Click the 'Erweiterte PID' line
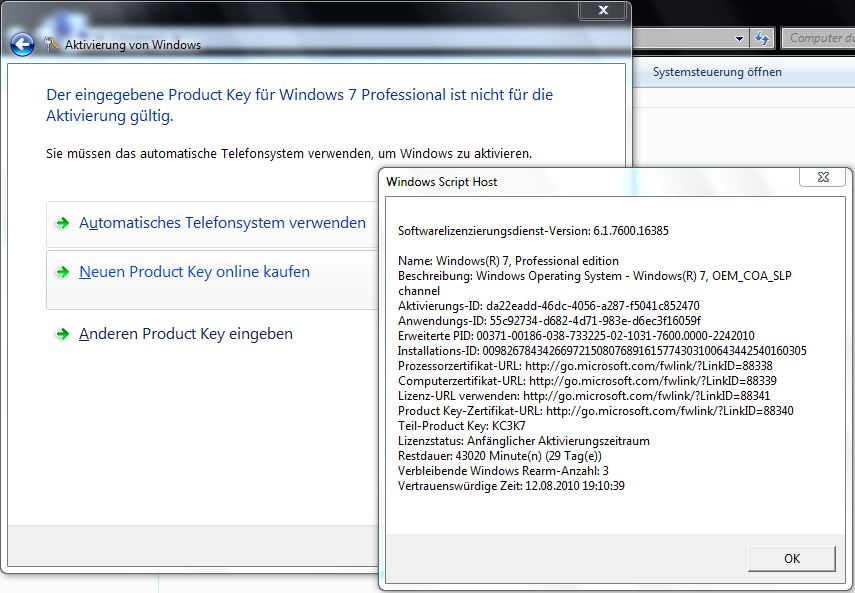This screenshot has height=593, width=855. [x=576, y=336]
